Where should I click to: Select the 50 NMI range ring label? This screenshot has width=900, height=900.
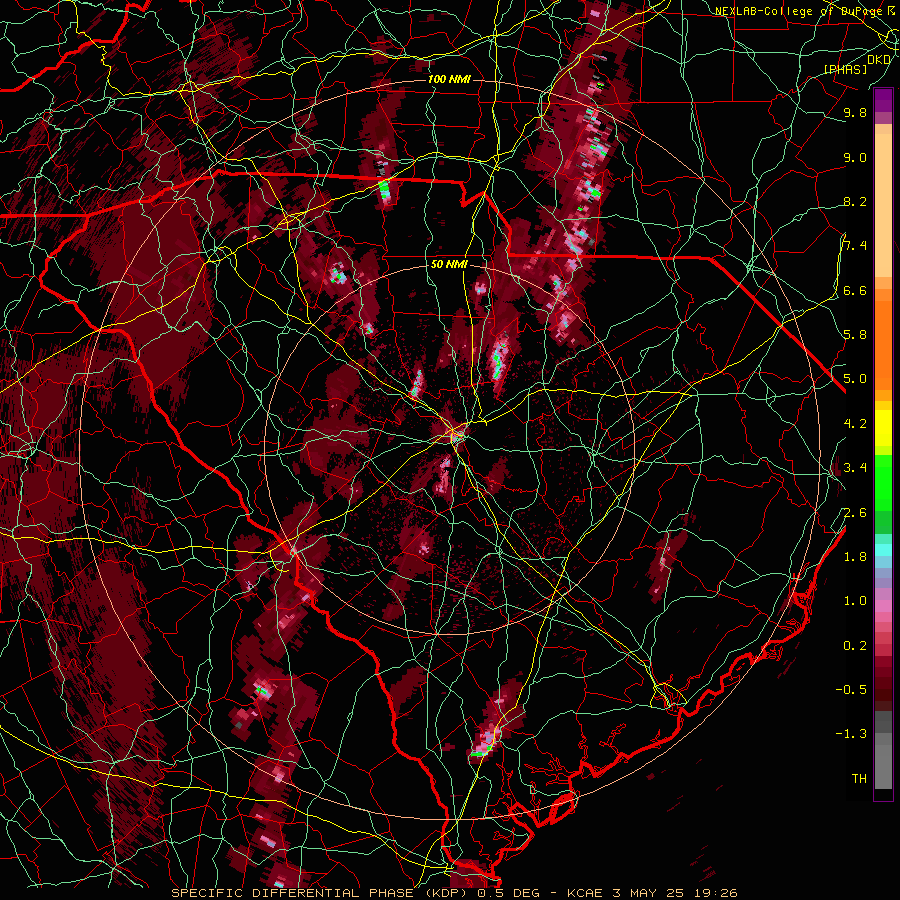pos(449,264)
